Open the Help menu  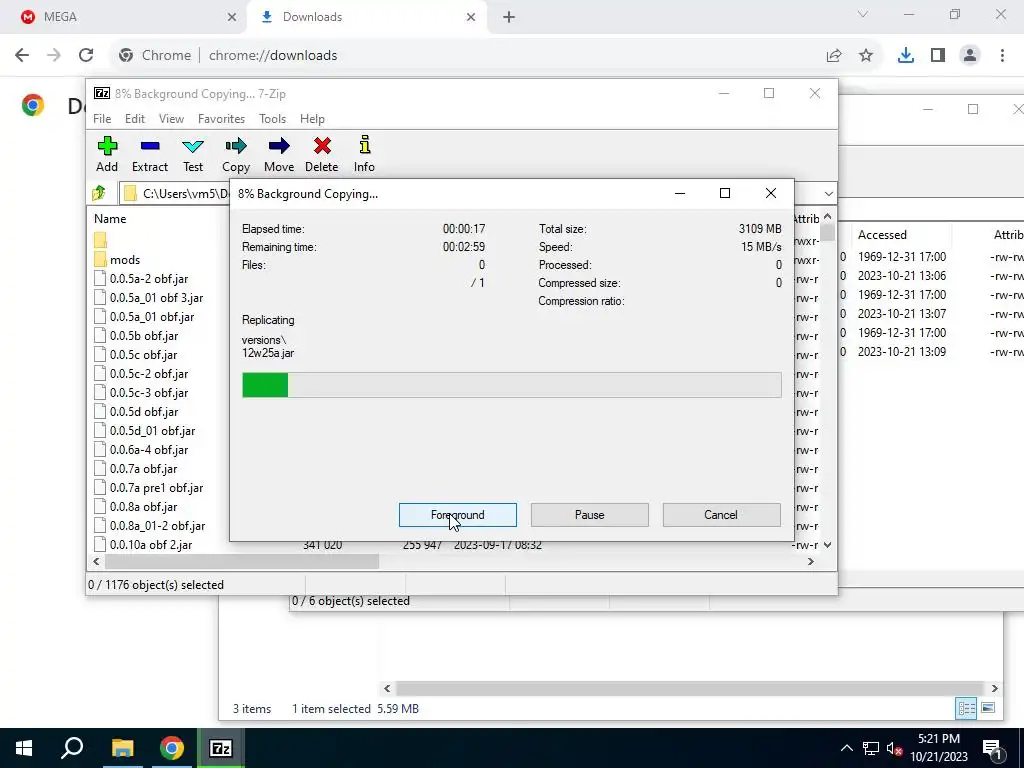pyautogui.click(x=312, y=119)
